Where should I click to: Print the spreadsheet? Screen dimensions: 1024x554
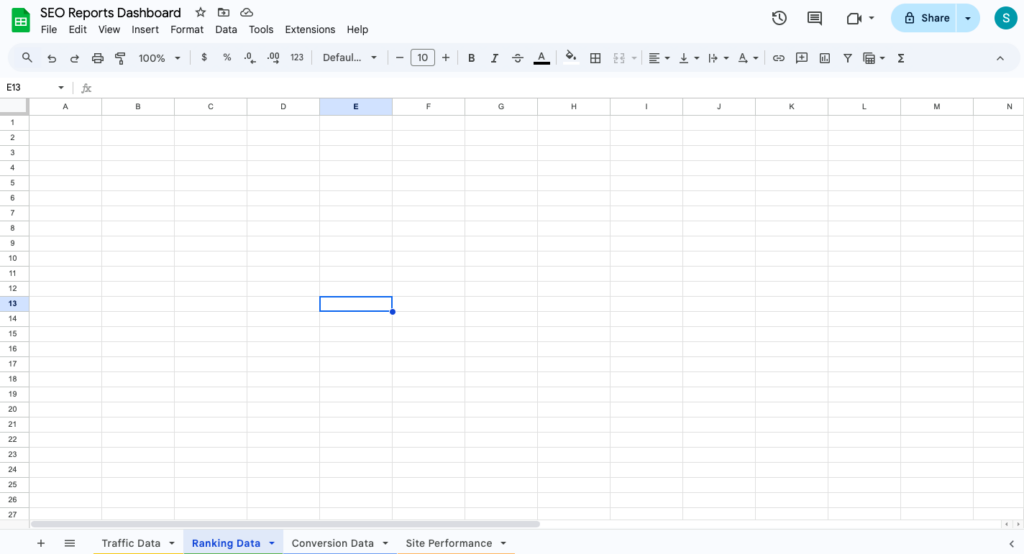97,58
